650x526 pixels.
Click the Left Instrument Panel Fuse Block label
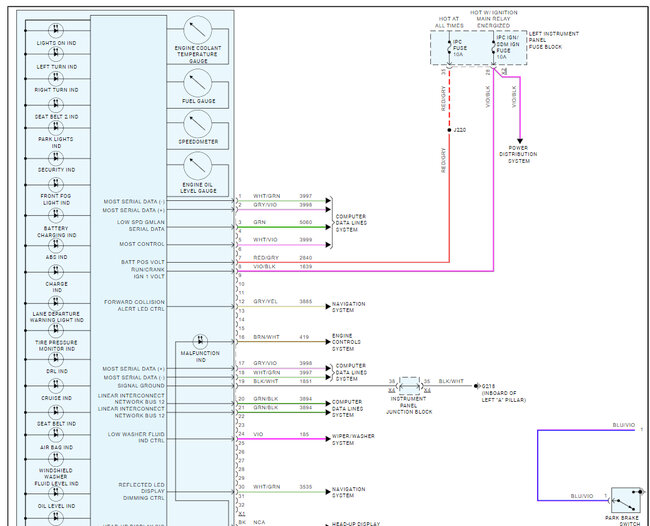(x=553, y=40)
